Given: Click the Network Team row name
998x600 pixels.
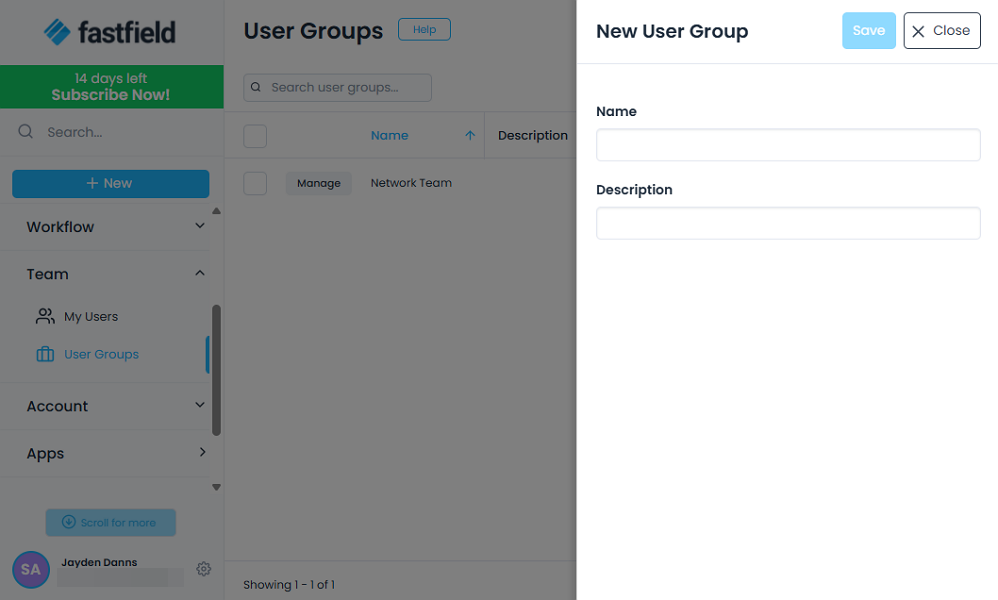Looking at the screenshot, I should 411,183.
